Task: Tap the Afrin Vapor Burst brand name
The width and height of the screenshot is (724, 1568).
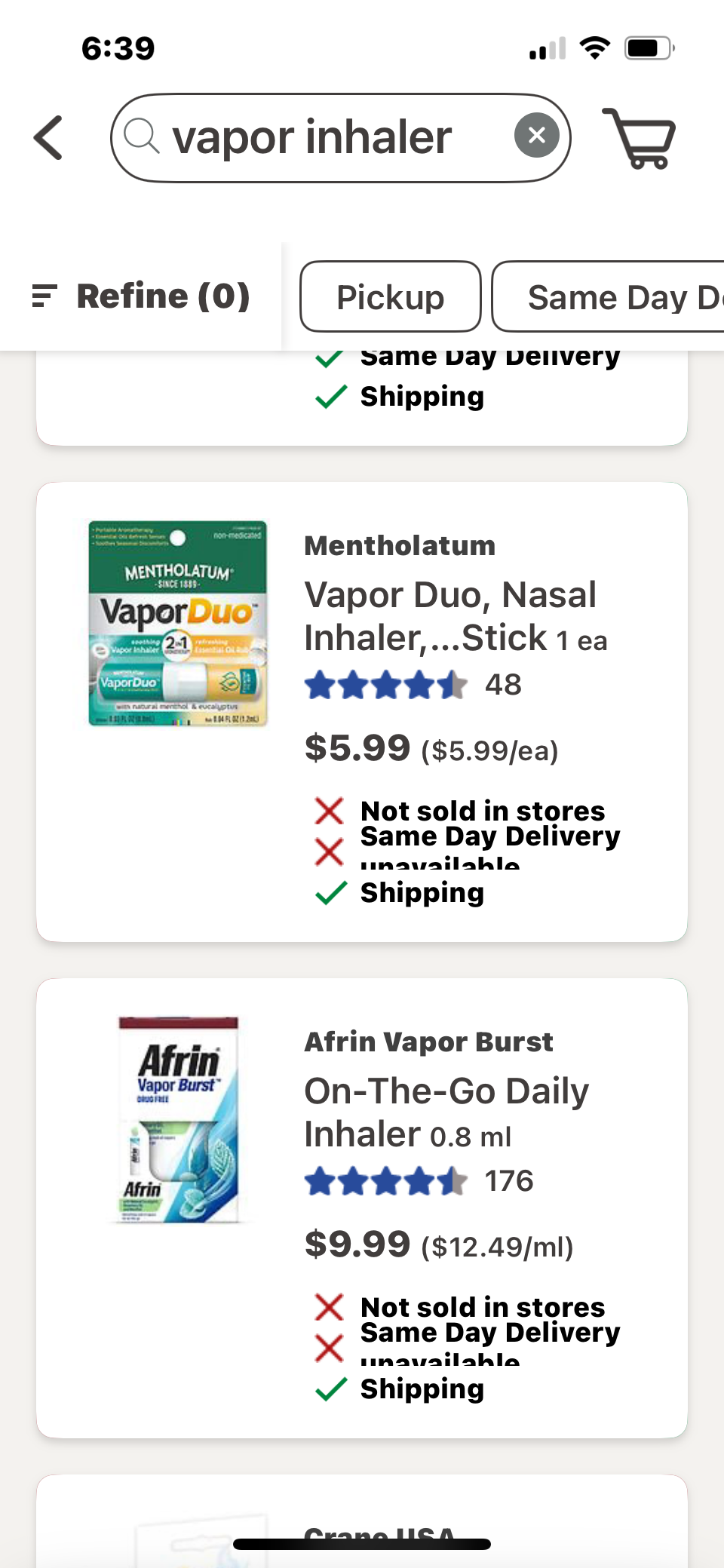Action: (428, 1042)
